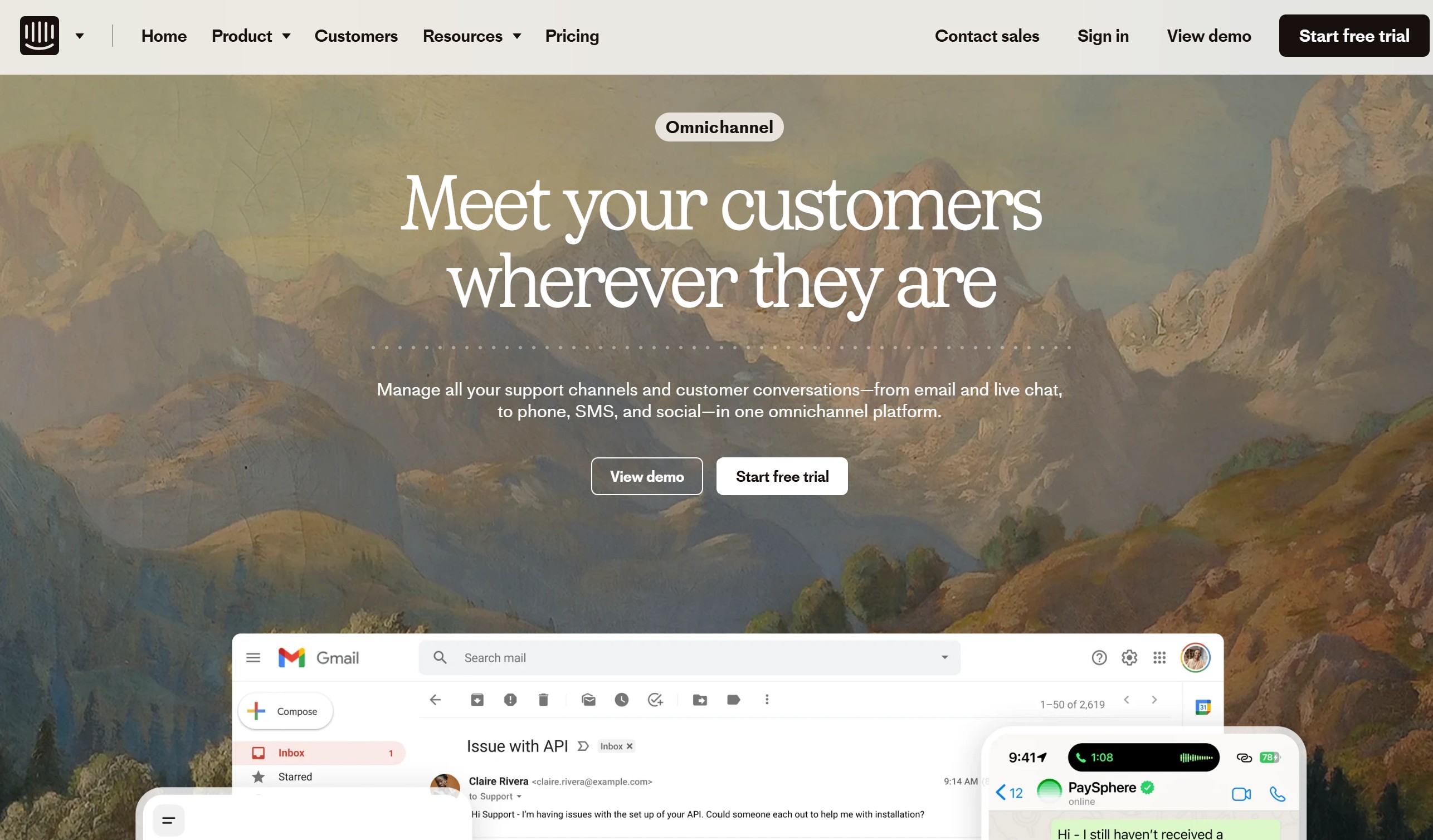Remove the Inbox label from the email

click(x=630, y=746)
